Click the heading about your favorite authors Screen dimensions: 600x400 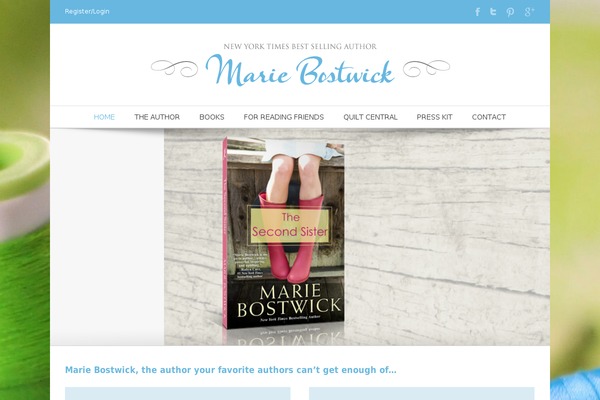231,370
